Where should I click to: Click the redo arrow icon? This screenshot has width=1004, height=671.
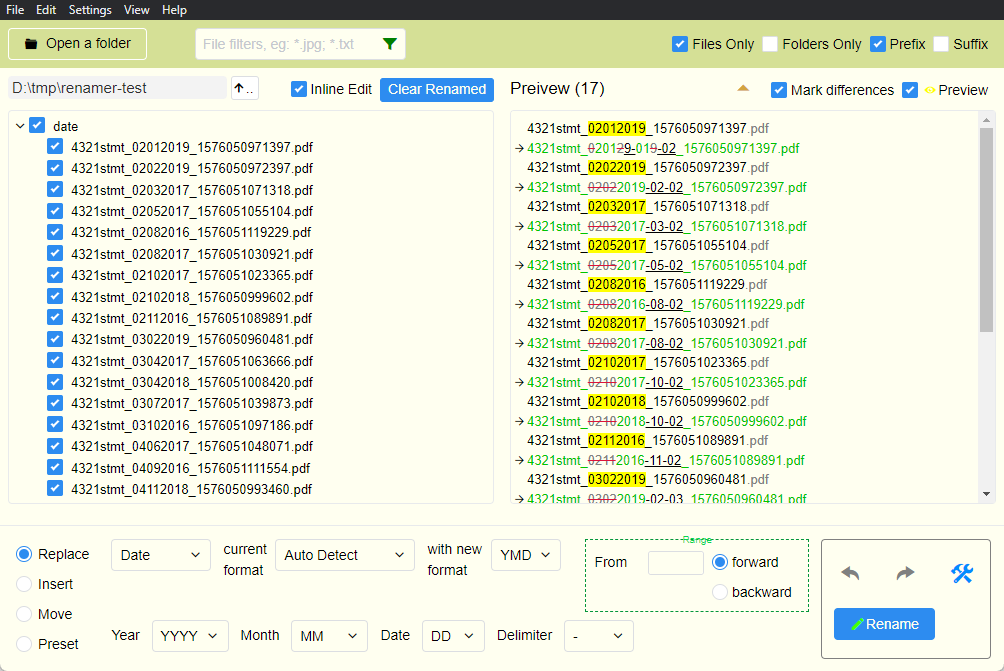pyautogui.click(x=905, y=573)
